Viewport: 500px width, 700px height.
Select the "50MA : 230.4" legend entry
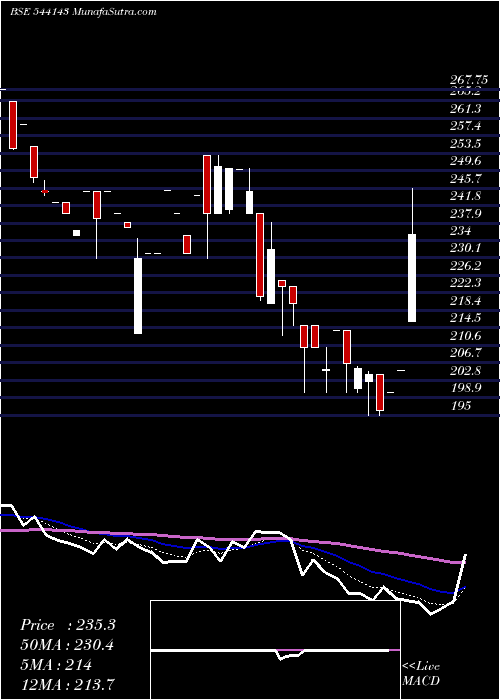point(67,645)
